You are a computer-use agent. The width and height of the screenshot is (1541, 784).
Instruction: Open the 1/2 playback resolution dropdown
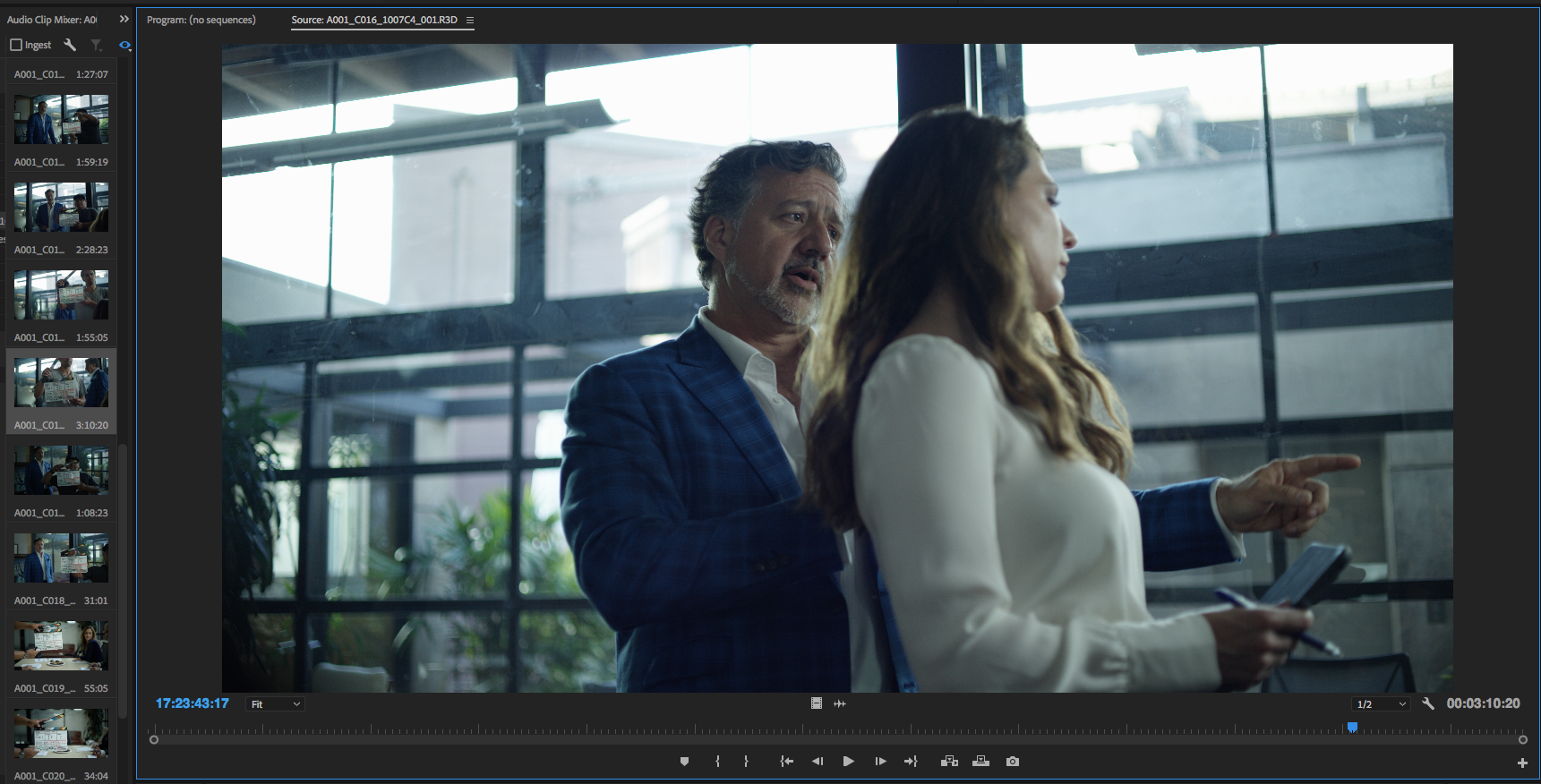(1381, 704)
